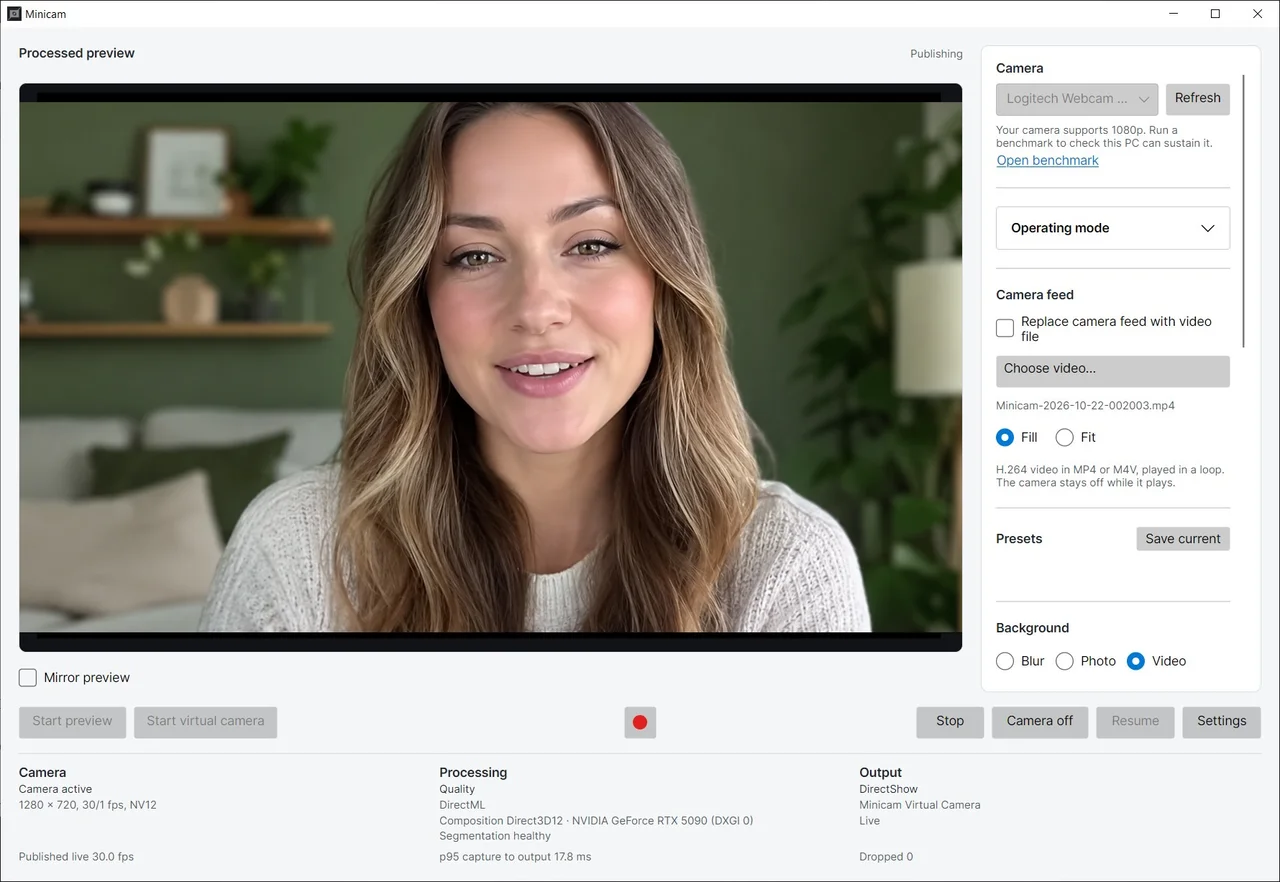Screen dimensions: 1280x882
Task: Click the Segmentation healthy status text
Action: point(495,836)
